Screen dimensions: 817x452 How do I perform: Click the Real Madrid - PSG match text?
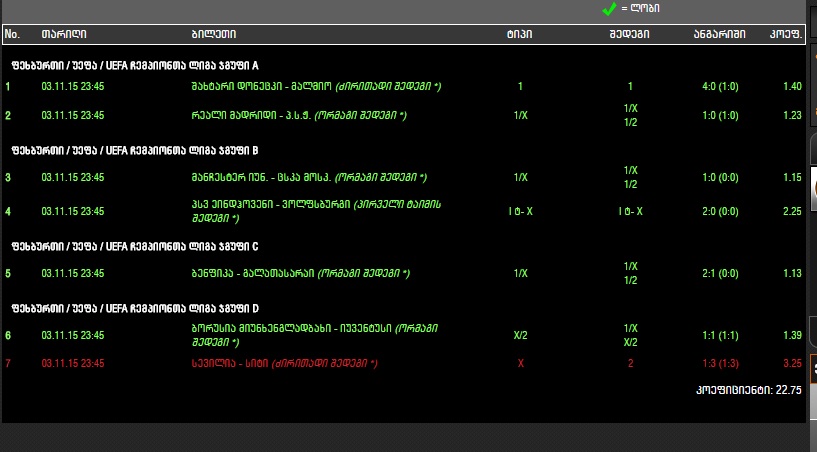[299, 115]
